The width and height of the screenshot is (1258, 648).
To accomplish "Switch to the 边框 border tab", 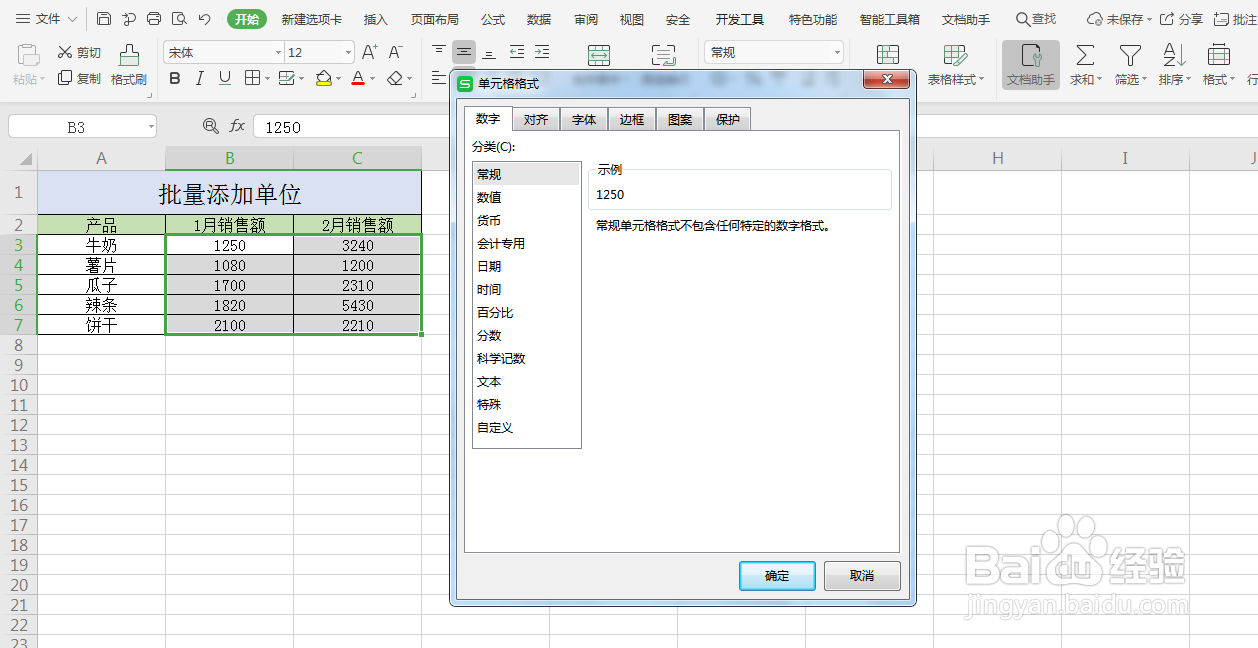I will pyautogui.click(x=632, y=118).
